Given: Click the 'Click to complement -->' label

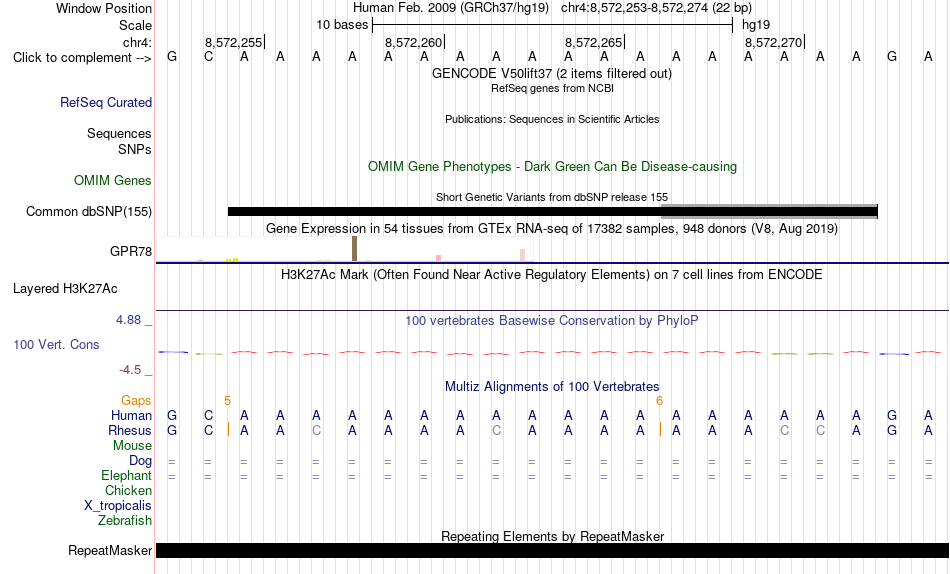Looking at the screenshot, I should (x=82, y=58).
